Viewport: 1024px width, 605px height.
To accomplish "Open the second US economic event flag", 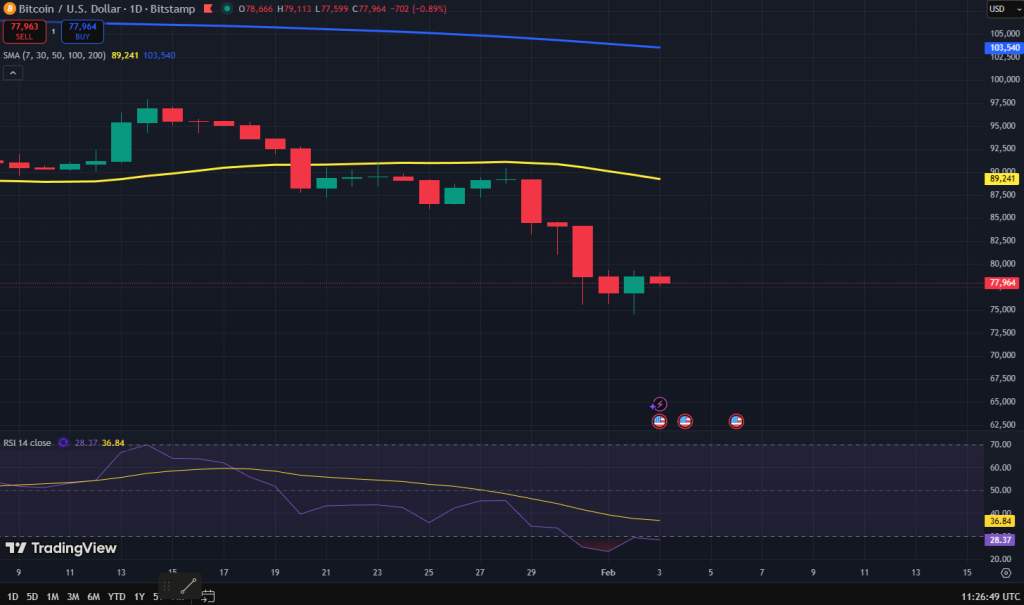I will (x=685, y=421).
